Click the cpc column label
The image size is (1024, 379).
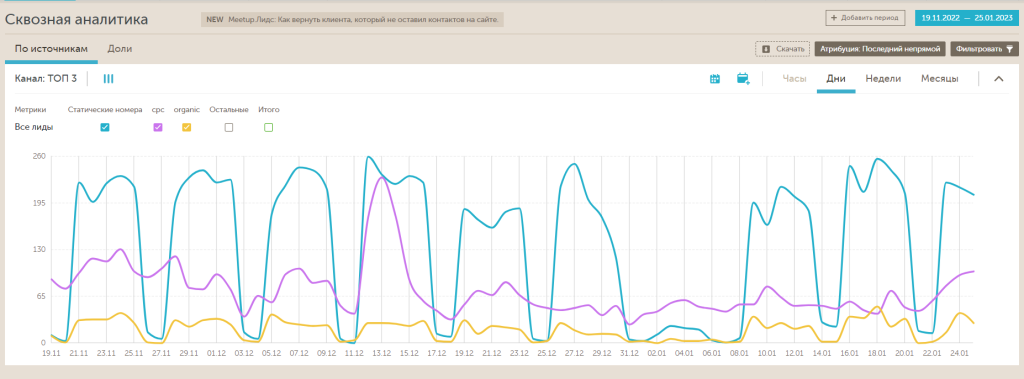pos(158,110)
